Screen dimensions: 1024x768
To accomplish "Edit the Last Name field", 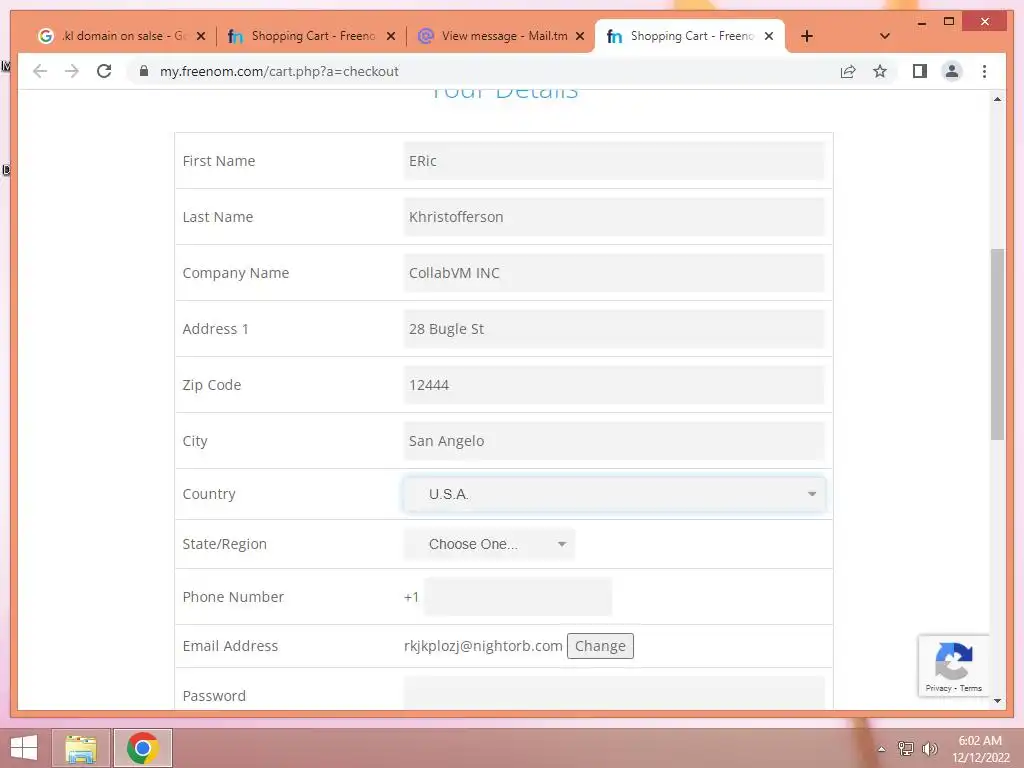I will pyautogui.click(x=614, y=217).
